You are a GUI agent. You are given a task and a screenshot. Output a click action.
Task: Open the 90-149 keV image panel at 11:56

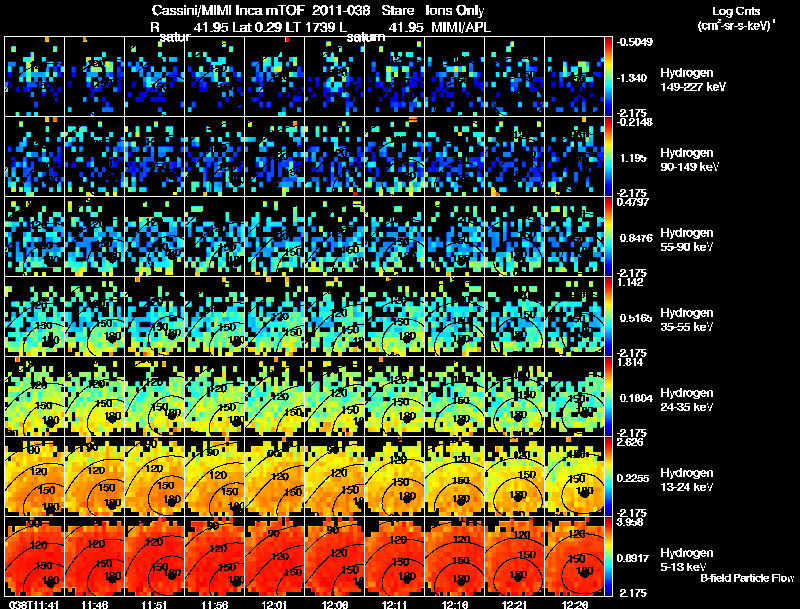tap(215, 156)
